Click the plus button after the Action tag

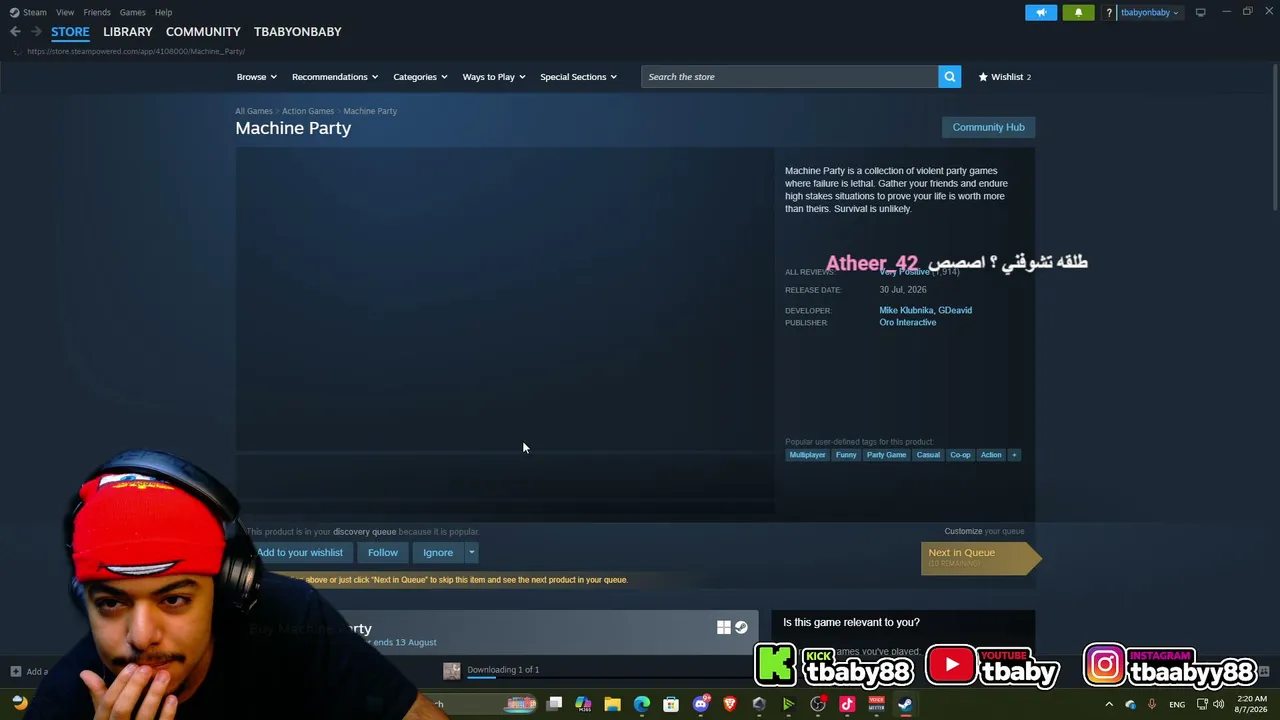click(1014, 455)
